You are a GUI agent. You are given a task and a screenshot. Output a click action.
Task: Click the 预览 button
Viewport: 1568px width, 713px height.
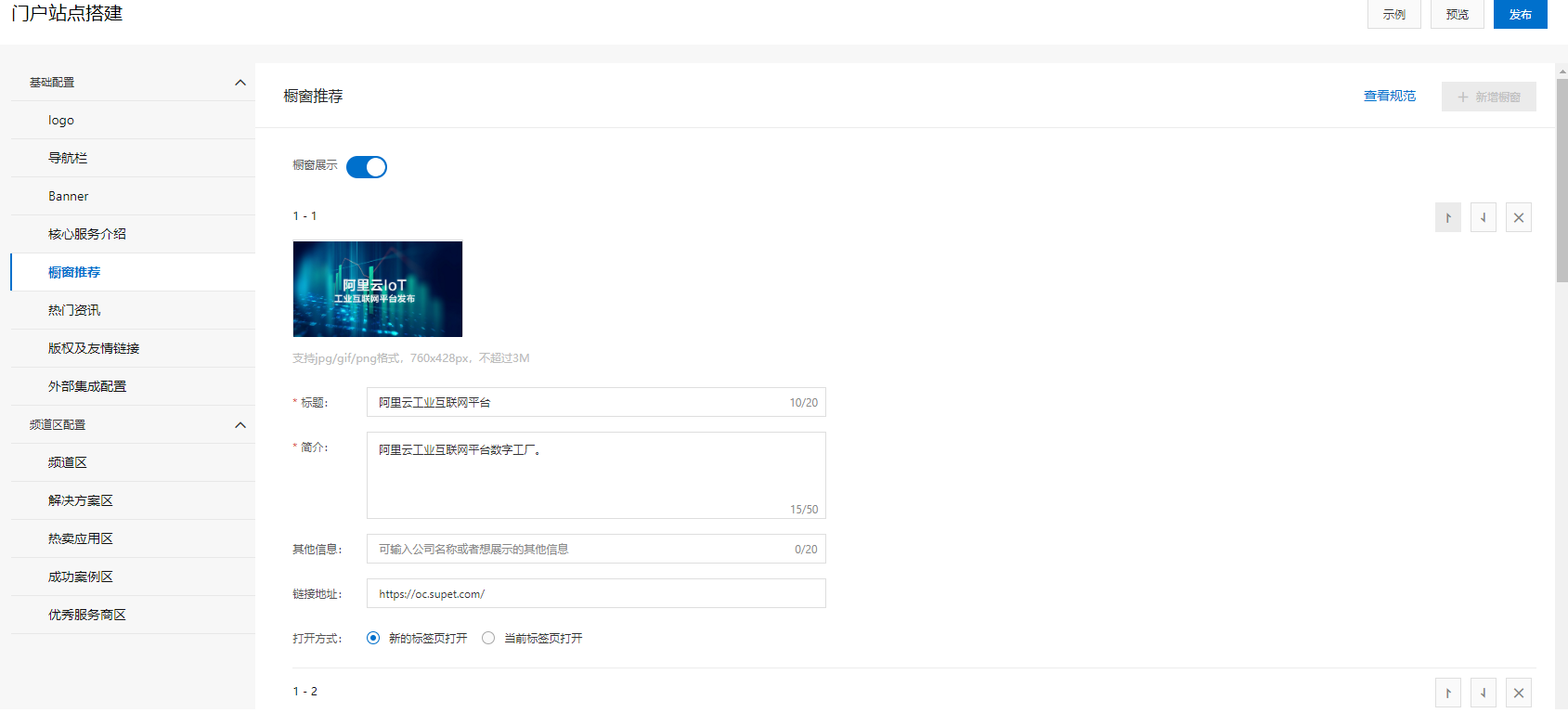pyautogui.click(x=1458, y=14)
